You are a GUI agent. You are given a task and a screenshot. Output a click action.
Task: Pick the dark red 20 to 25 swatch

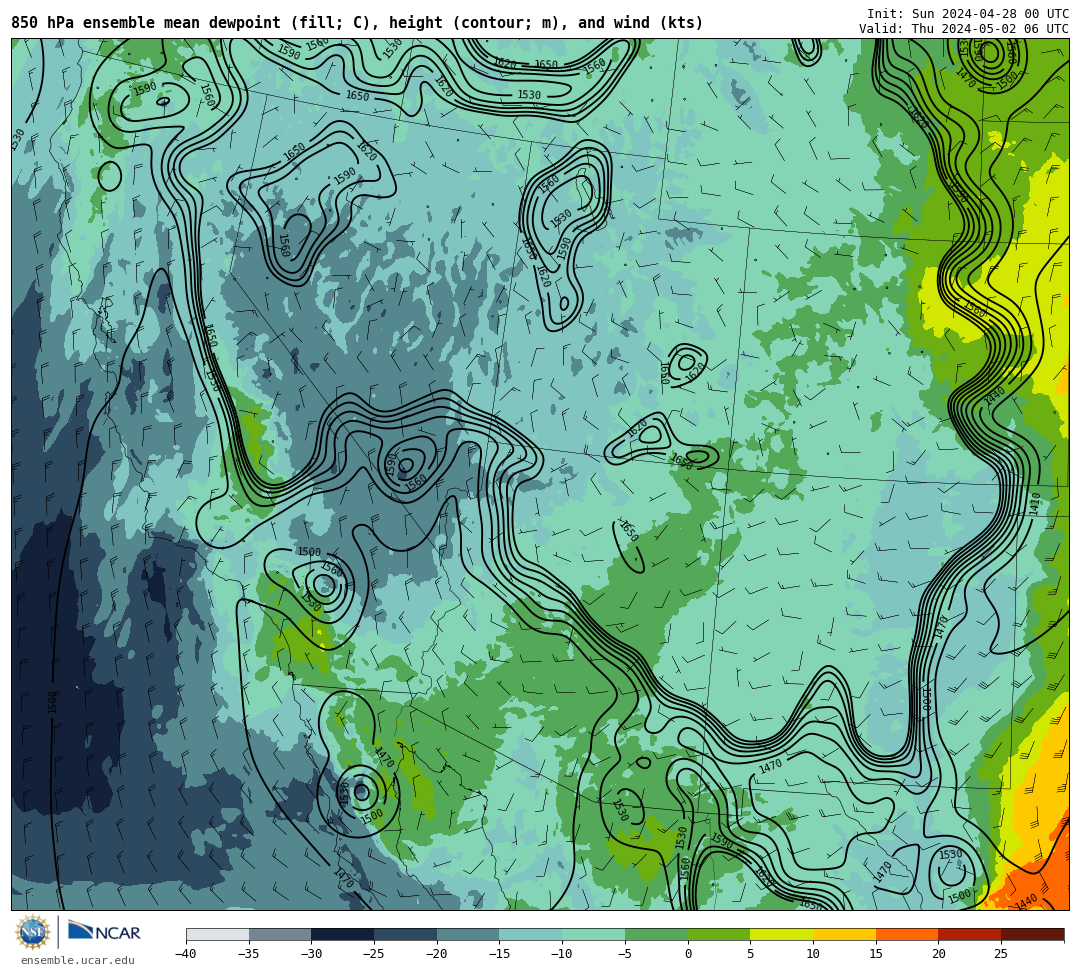coord(970,934)
